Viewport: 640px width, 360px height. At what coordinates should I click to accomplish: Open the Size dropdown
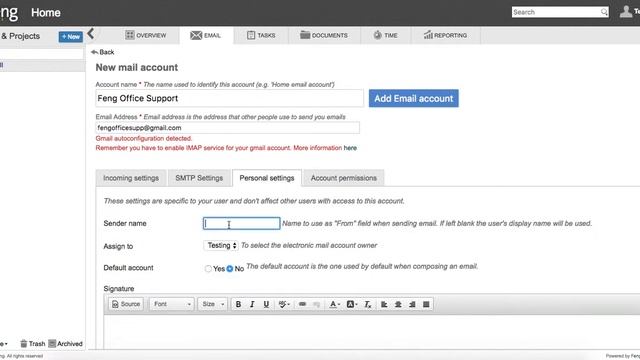pos(213,304)
